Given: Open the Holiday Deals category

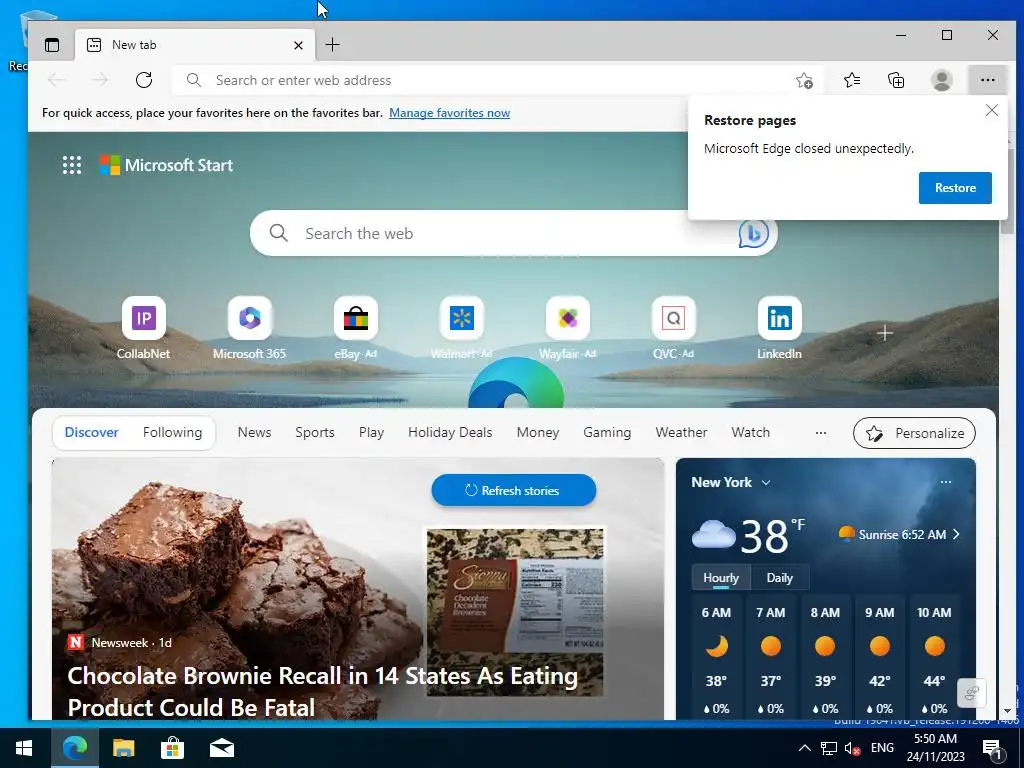Looking at the screenshot, I should coord(450,432).
